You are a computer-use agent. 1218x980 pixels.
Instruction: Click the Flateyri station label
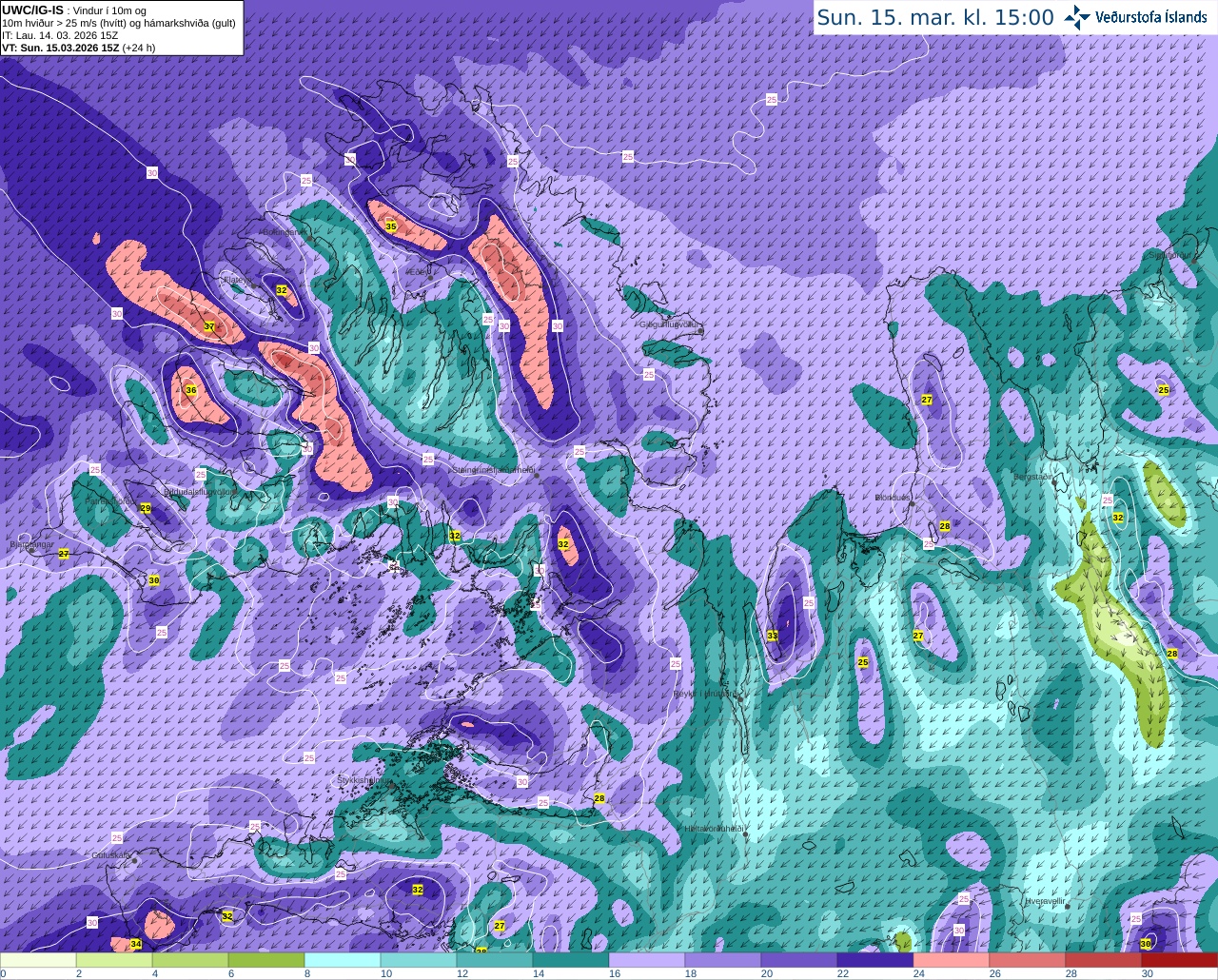238,280
